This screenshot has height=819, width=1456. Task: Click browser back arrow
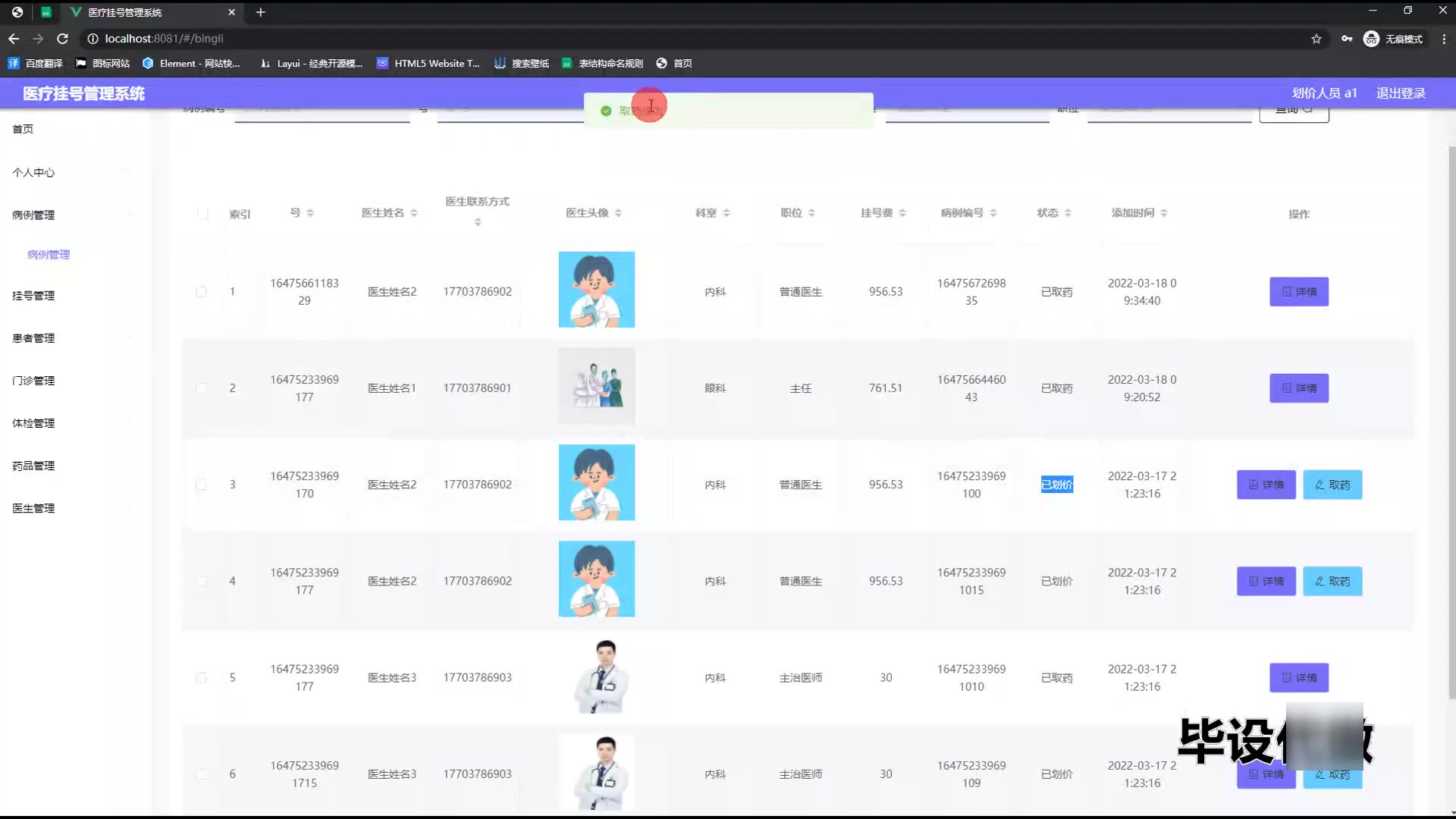click(14, 39)
